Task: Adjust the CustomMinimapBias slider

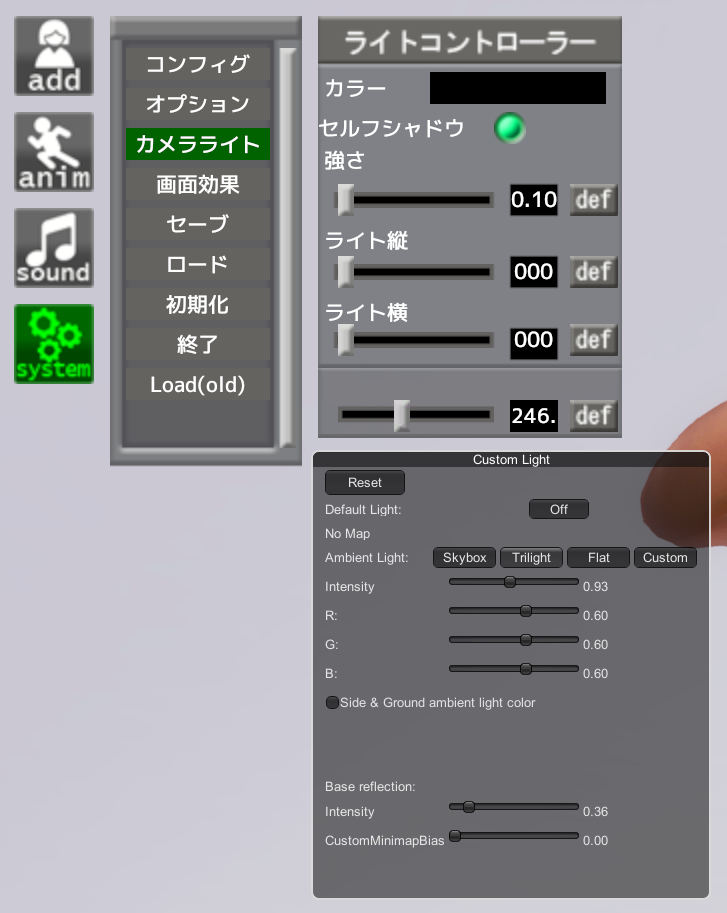Action: click(514, 836)
